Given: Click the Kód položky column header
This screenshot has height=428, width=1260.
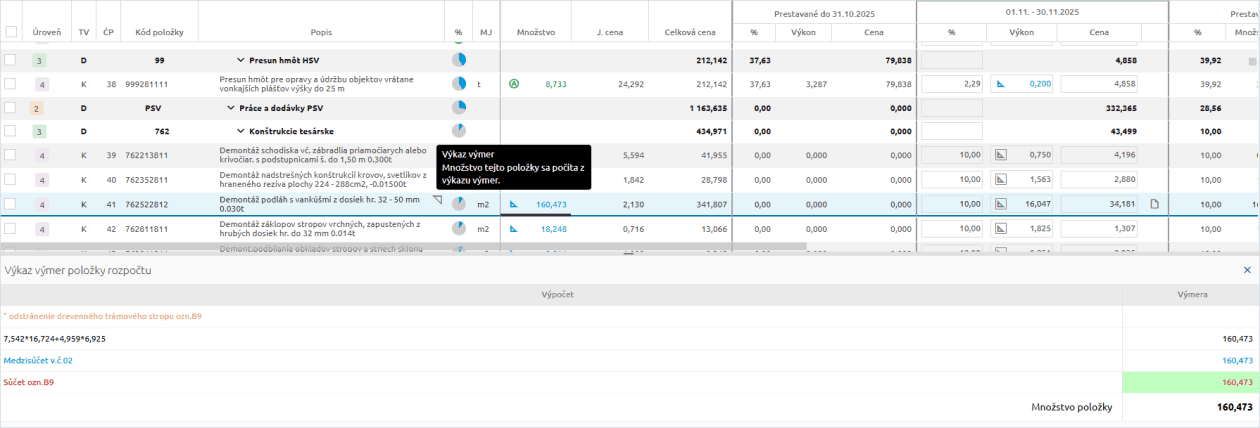Looking at the screenshot, I should click(x=160, y=33).
